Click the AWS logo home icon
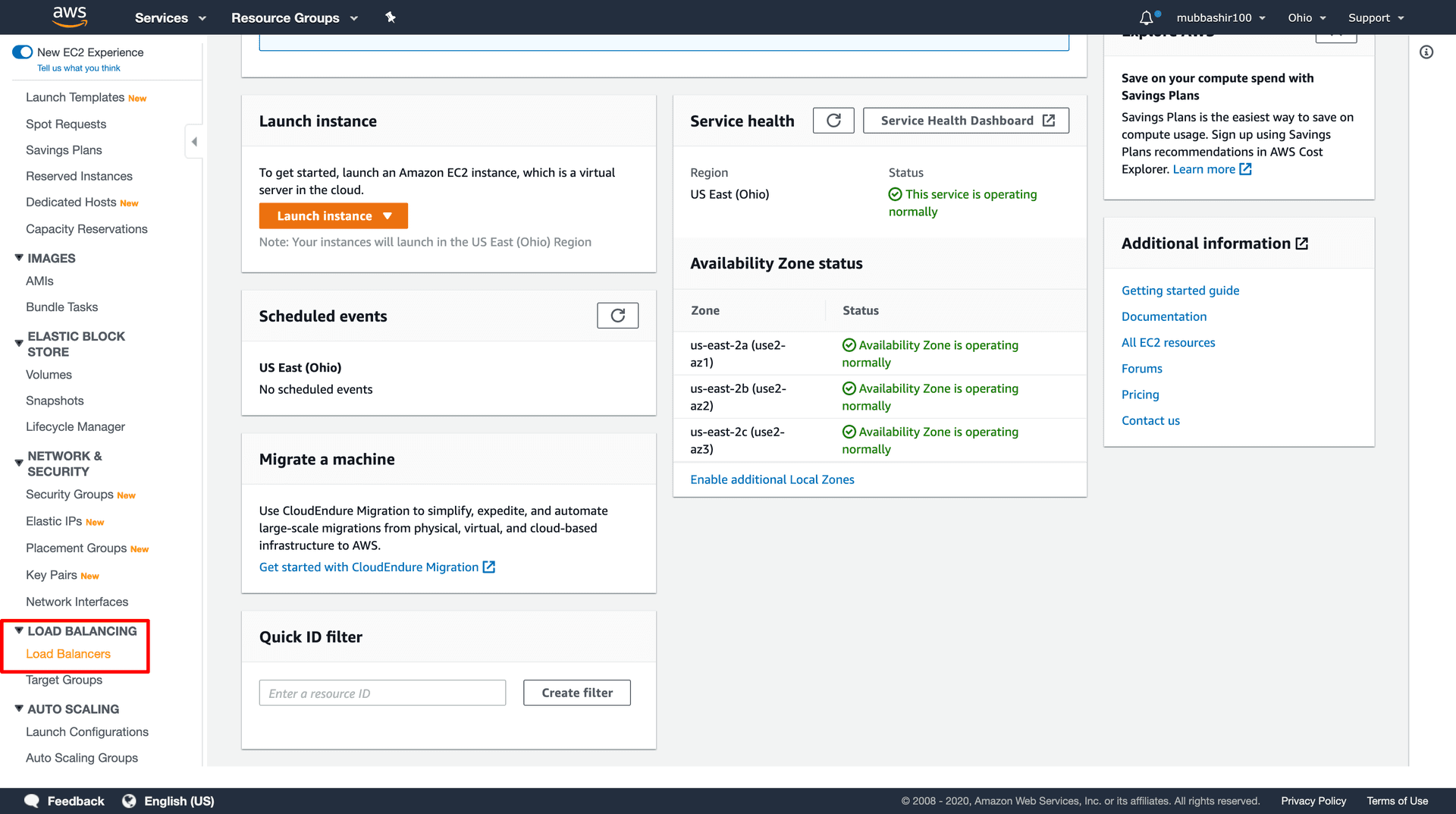 click(70, 17)
